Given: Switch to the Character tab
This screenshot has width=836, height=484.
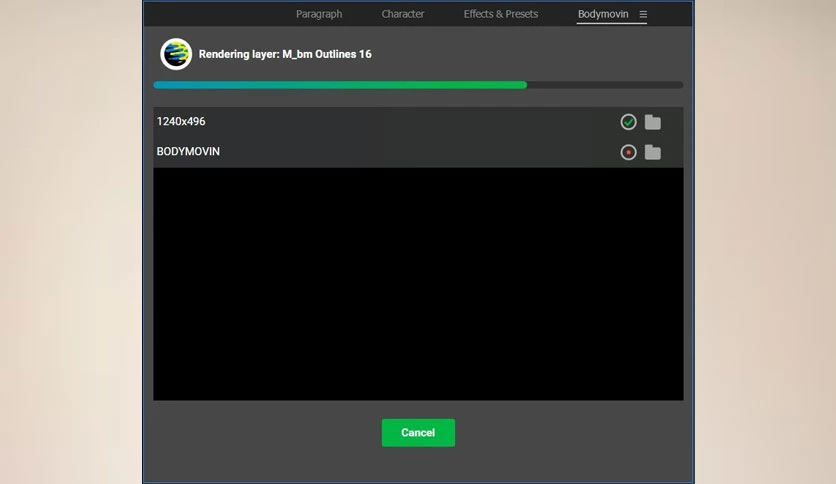Looking at the screenshot, I should pos(403,14).
